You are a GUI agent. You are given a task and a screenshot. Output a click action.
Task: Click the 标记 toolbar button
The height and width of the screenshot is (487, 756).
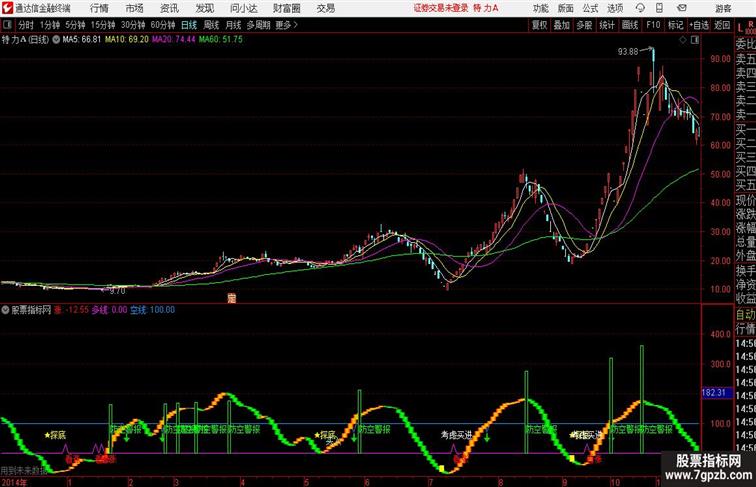(675, 25)
